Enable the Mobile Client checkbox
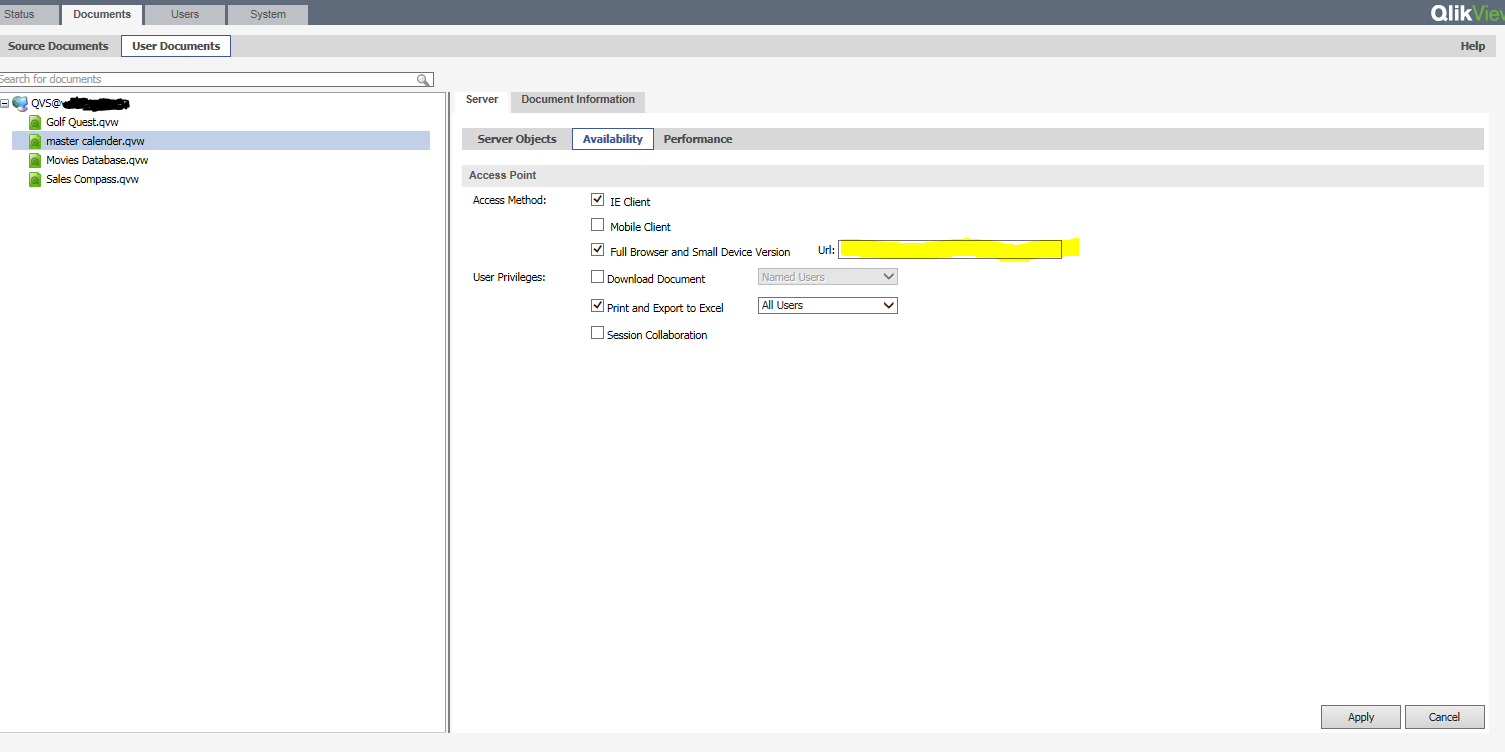 click(598, 225)
